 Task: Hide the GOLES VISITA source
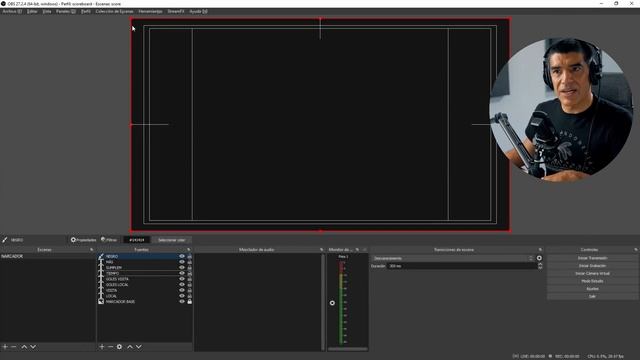(182, 279)
